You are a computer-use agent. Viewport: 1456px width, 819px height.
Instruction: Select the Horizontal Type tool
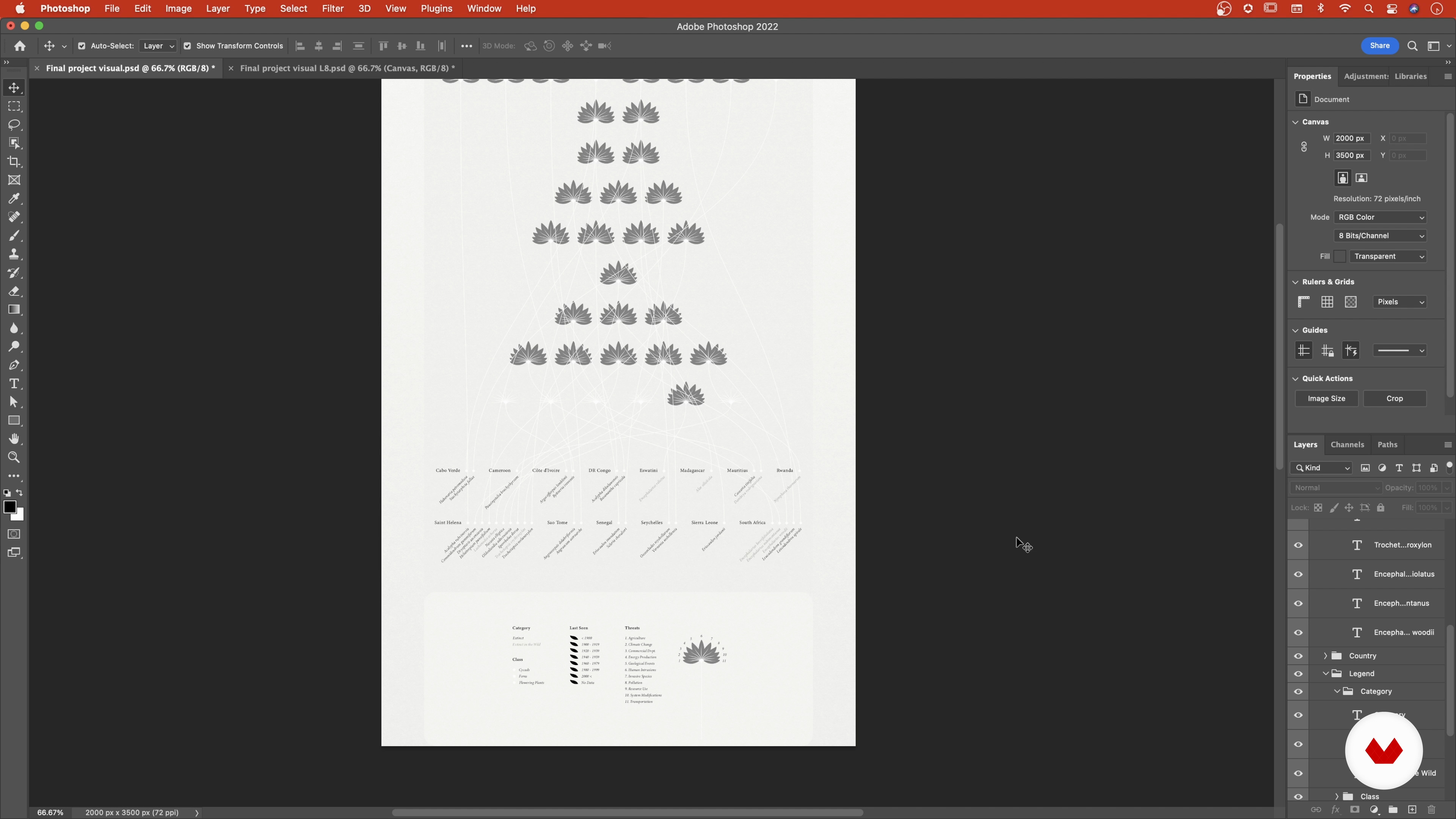tap(14, 384)
